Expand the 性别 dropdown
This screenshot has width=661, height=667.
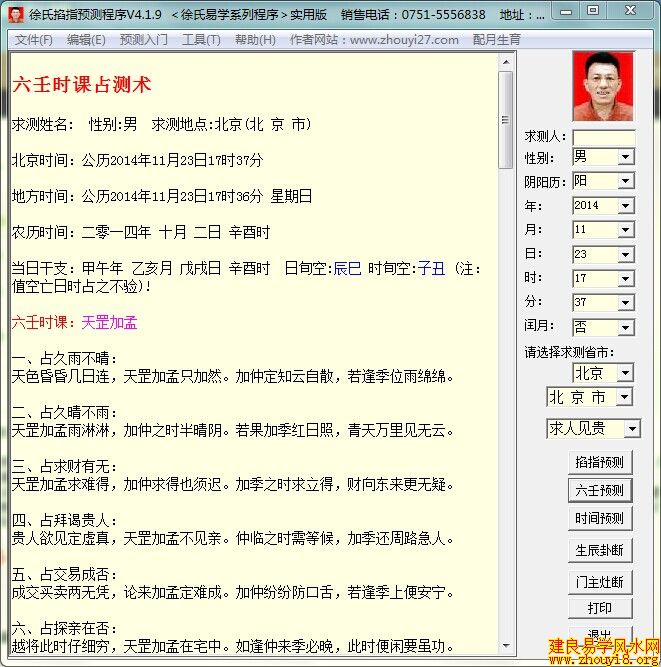tap(625, 157)
